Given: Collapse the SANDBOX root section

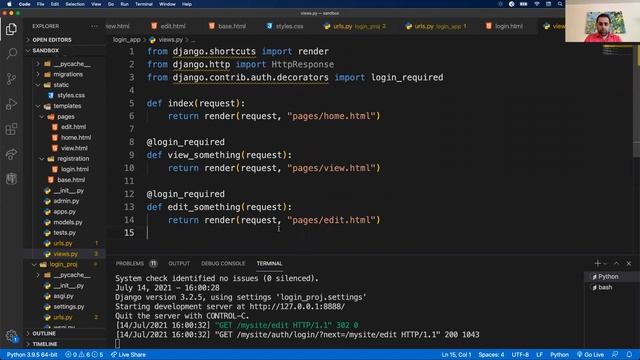Looking at the screenshot, I should coord(45,51).
